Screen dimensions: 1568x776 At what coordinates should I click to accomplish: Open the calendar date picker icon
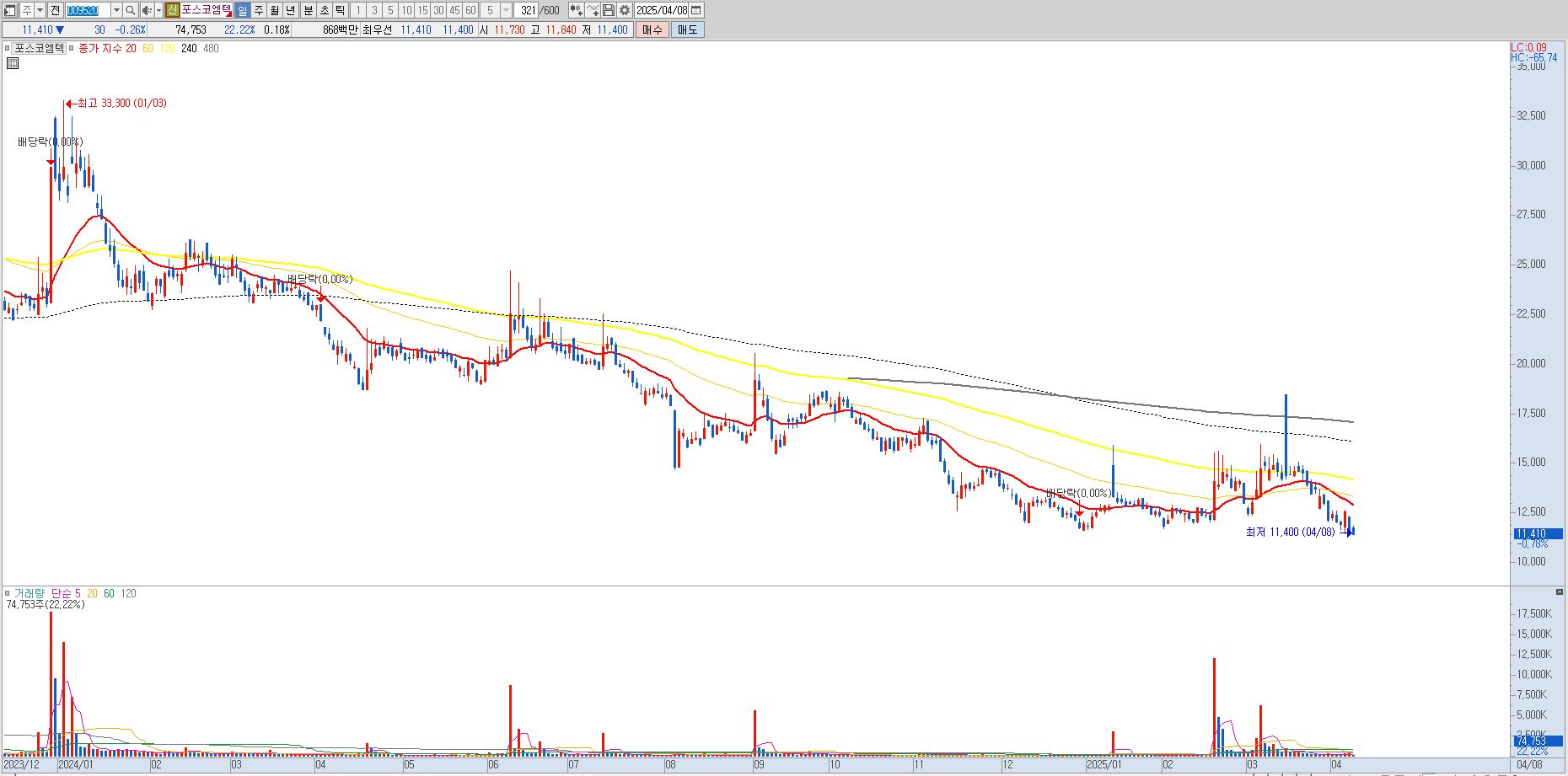696,10
